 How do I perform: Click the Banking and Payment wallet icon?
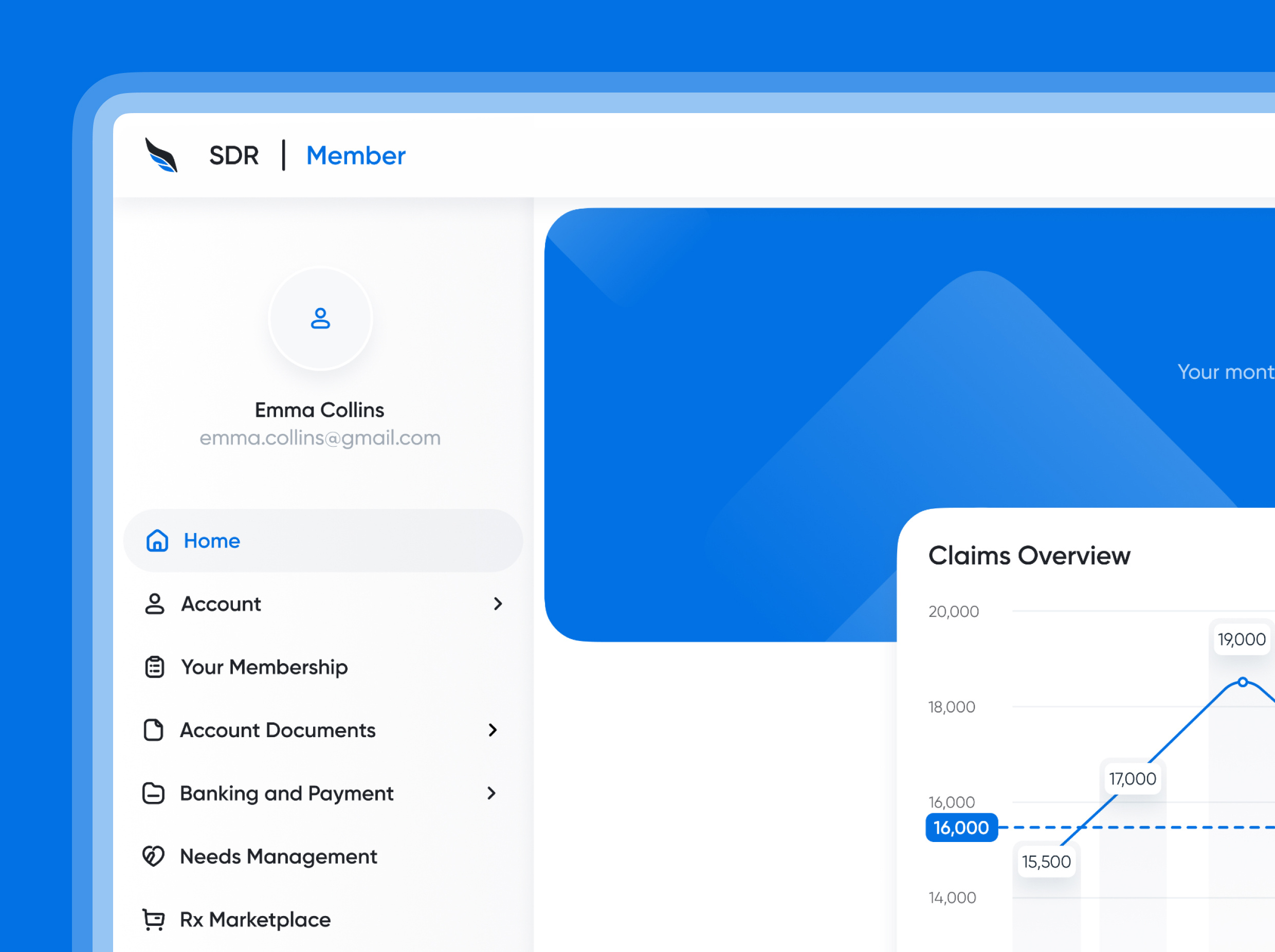point(153,793)
